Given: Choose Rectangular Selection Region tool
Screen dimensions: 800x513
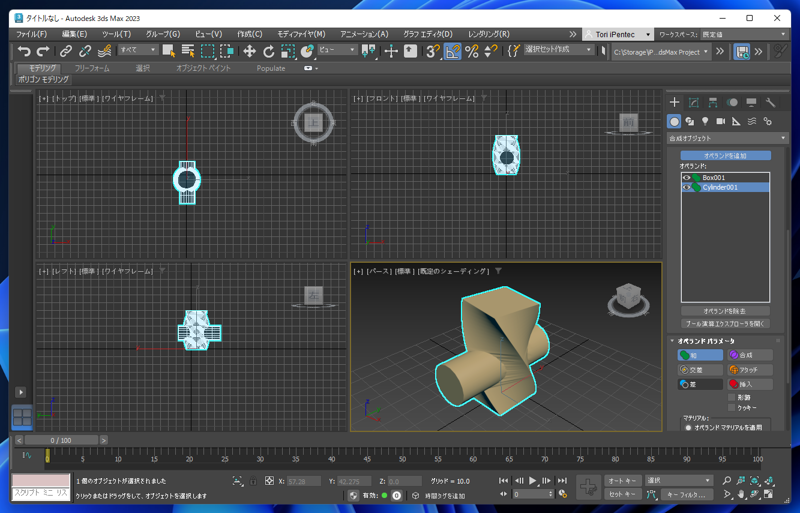Looking at the screenshot, I should tap(208, 51).
